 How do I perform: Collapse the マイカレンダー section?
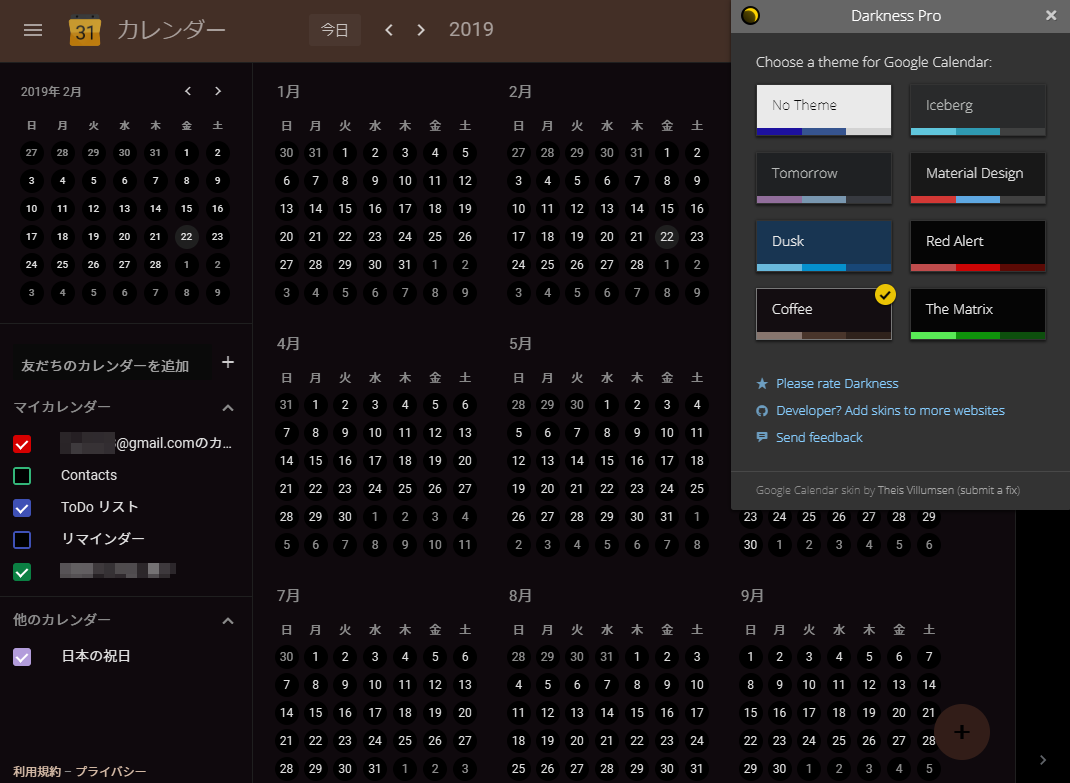[228, 408]
